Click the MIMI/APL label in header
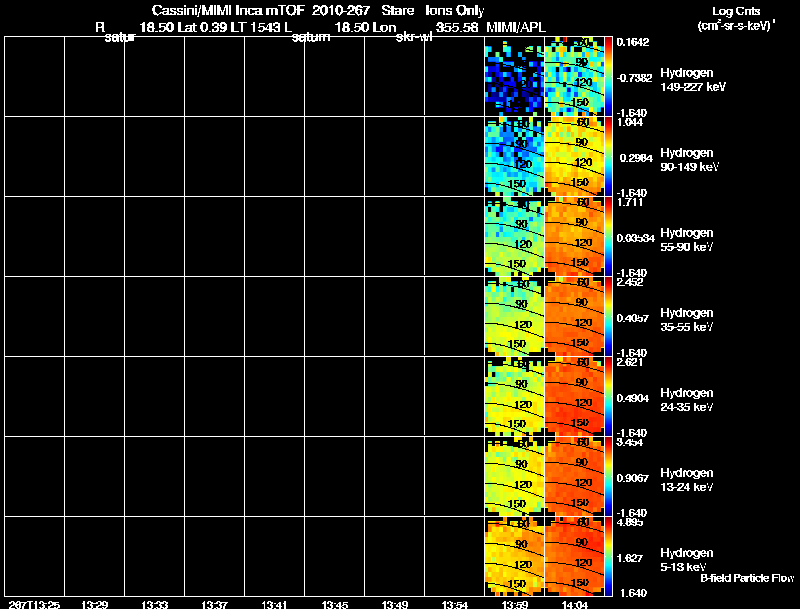Image resolution: width=800 pixels, height=609 pixels. (516, 28)
